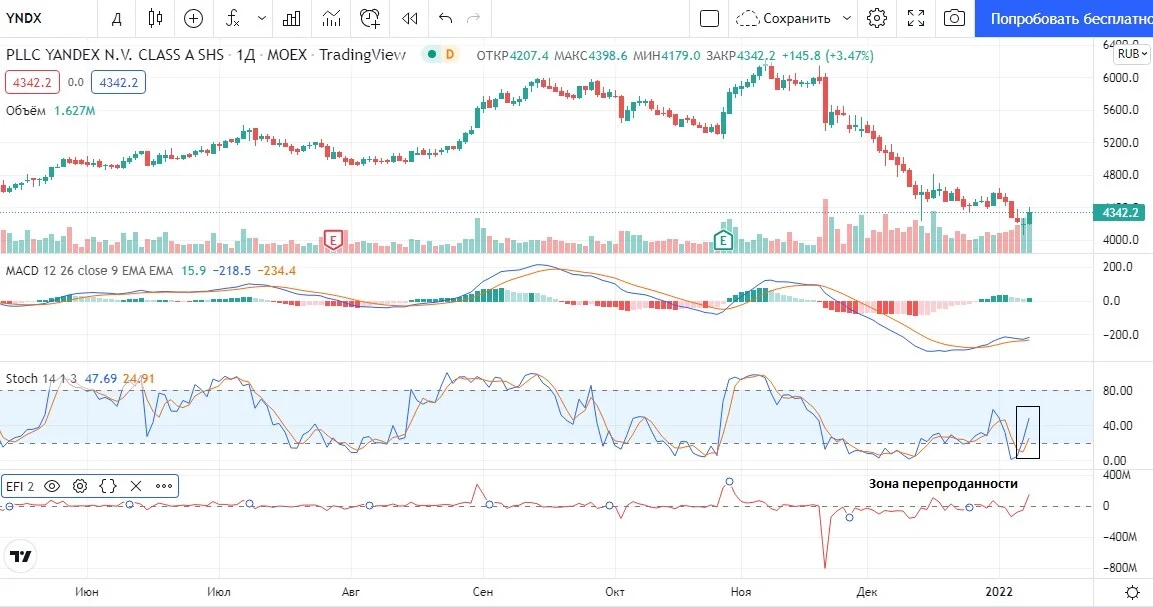Select the EFI 2 indicator label
This screenshot has width=1153, height=607.
point(20,486)
